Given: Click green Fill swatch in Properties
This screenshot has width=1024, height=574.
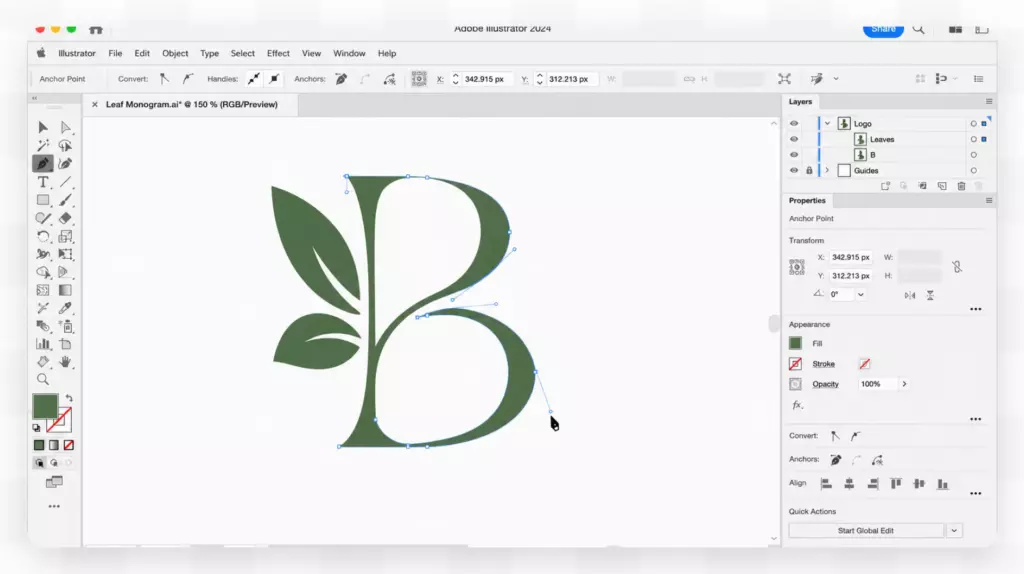Looking at the screenshot, I should [795, 343].
